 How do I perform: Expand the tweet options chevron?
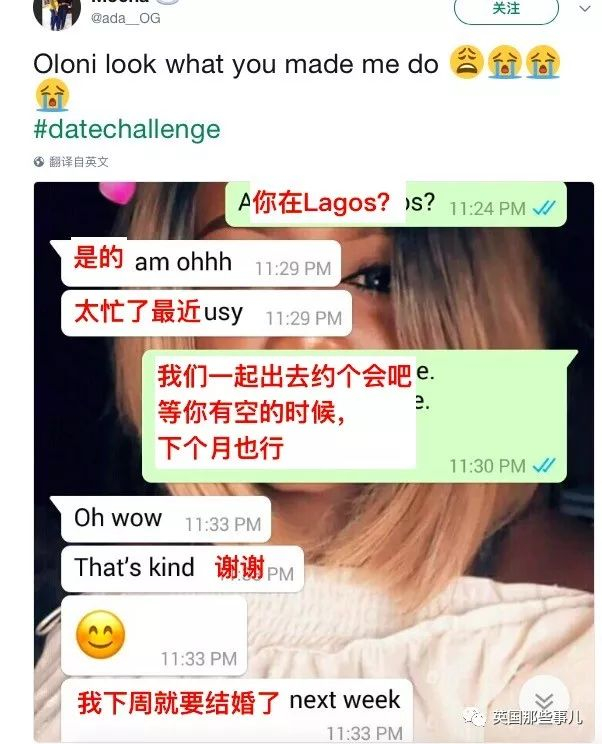click(585, 9)
